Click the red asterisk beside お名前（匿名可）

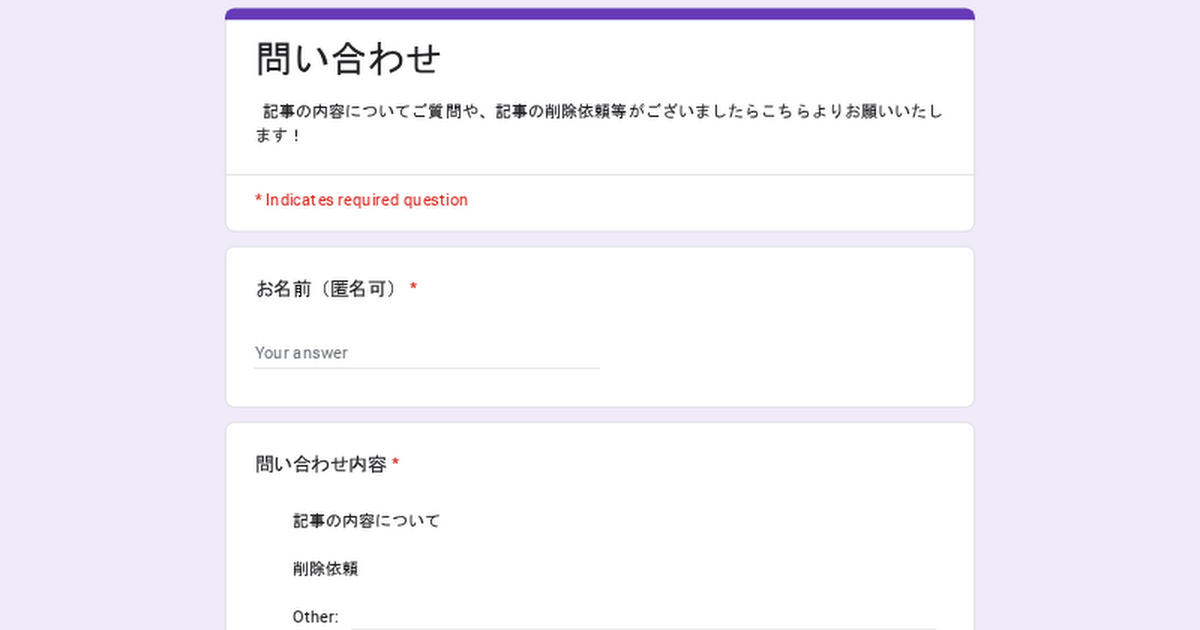413,289
